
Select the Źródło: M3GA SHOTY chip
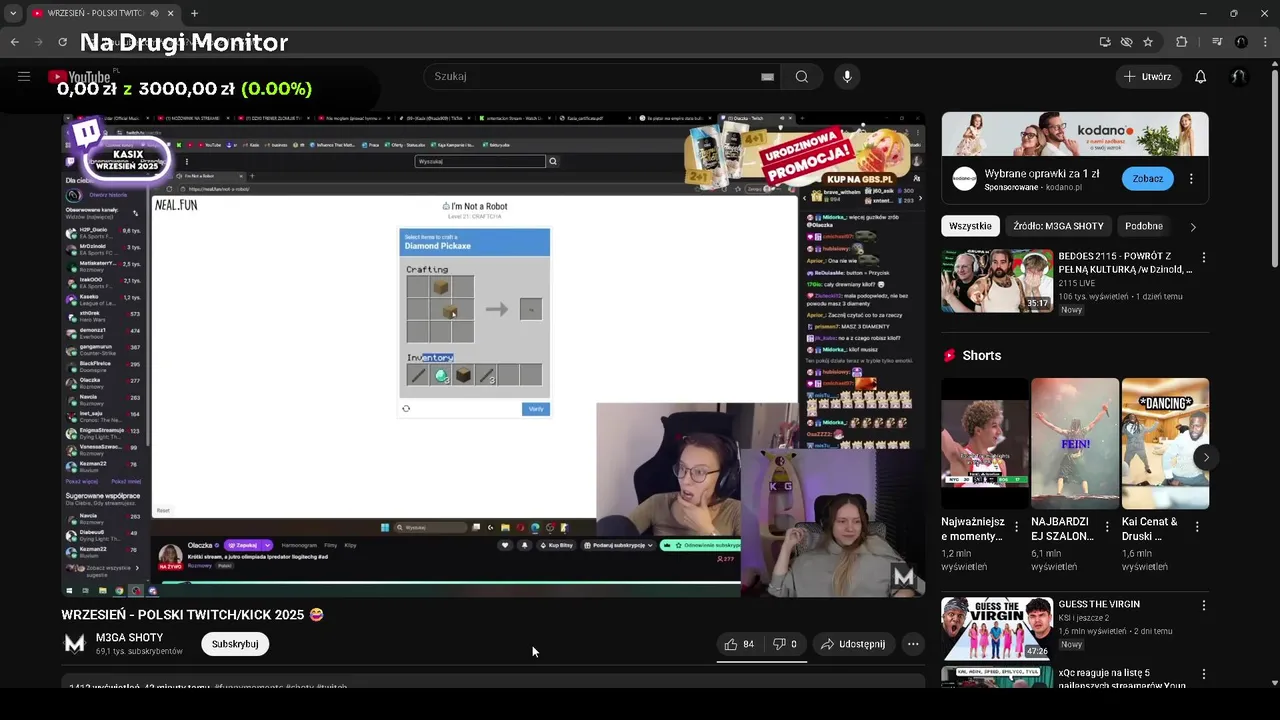click(1058, 226)
